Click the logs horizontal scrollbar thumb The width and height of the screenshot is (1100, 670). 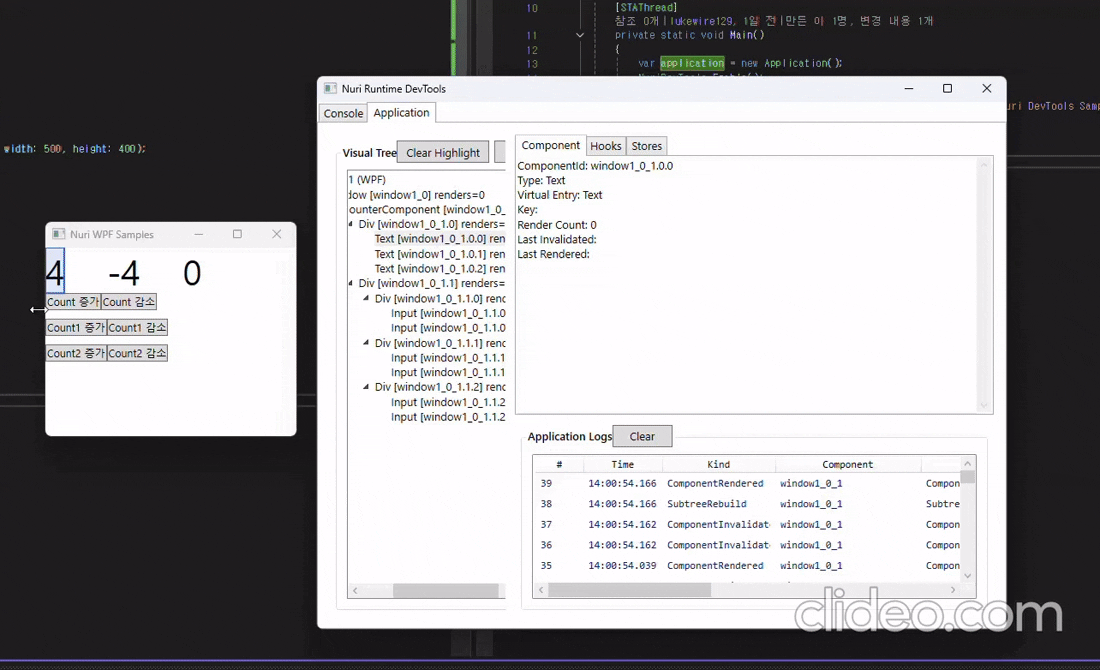click(629, 590)
